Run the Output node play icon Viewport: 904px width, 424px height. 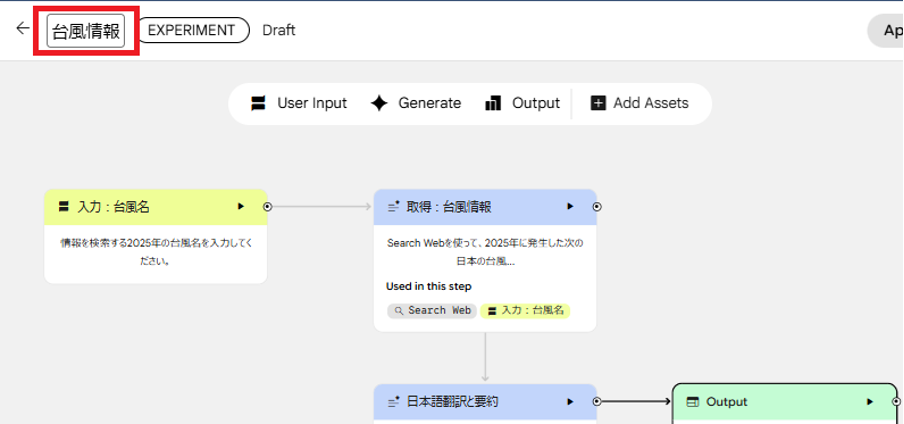[869, 402]
